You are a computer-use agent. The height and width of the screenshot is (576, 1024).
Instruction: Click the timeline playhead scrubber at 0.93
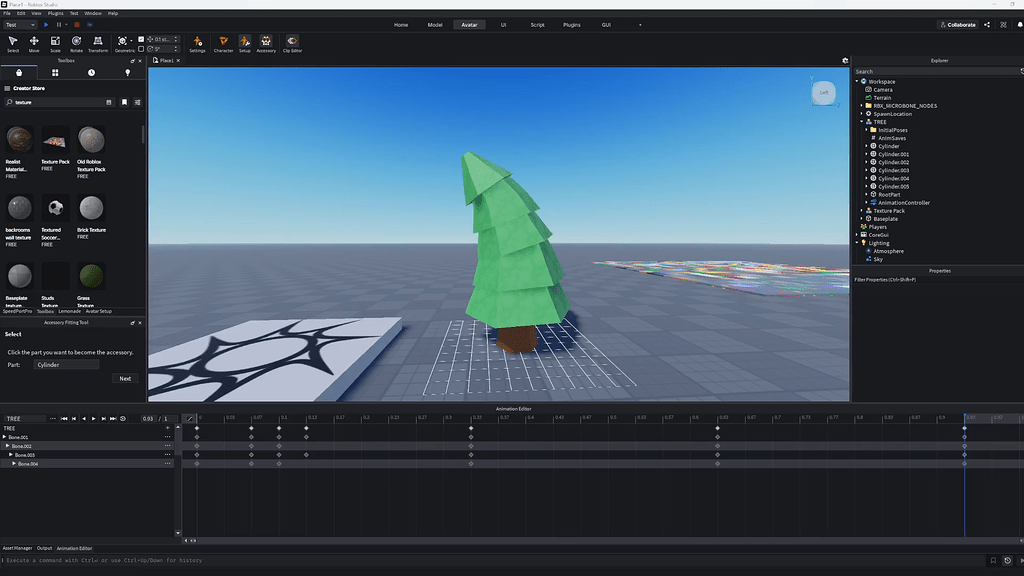pos(965,417)
